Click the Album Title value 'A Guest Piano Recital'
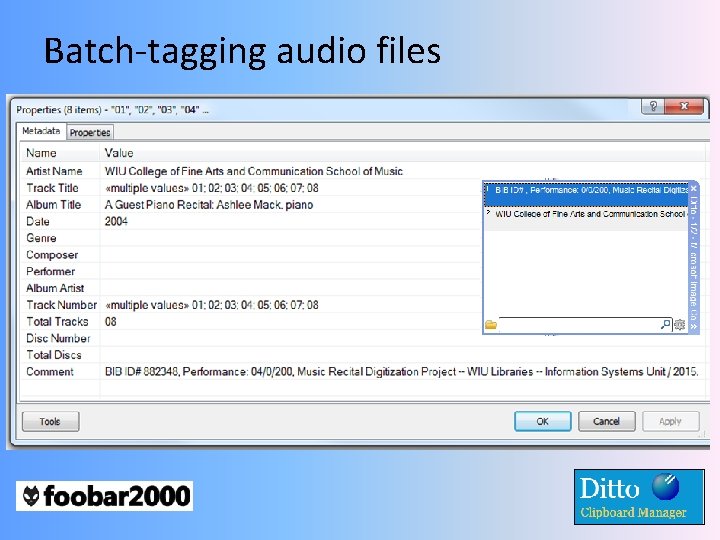The width and height of the screenshot is (720, 540). 209,205
